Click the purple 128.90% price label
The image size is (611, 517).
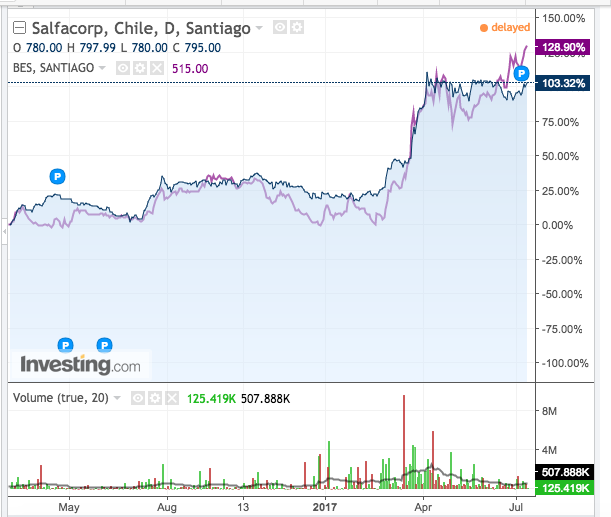pos(563,48)
